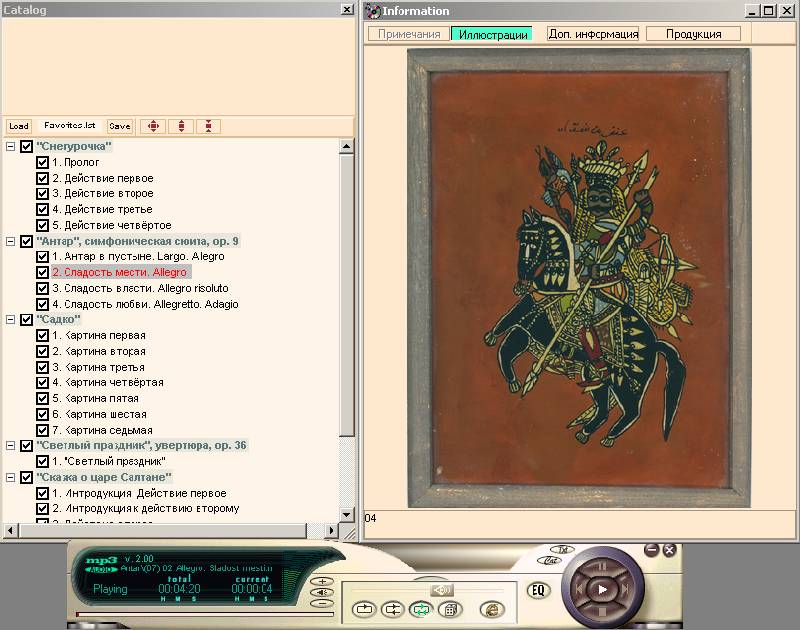Close the Catalog panel
800x630 pixels.
(x=347, y=9)
